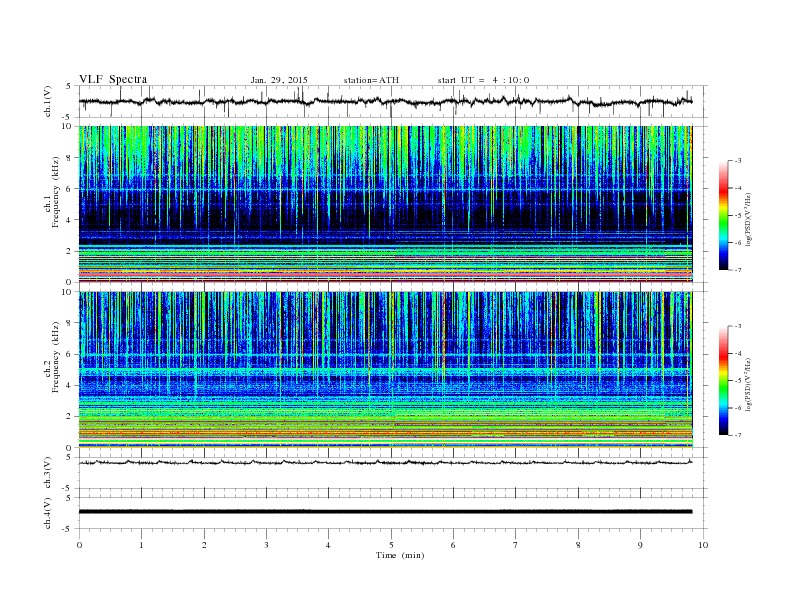Viewport: 792px width, 612px height.
Task: Click time axis tick label "1"
Action: (141, 545)
